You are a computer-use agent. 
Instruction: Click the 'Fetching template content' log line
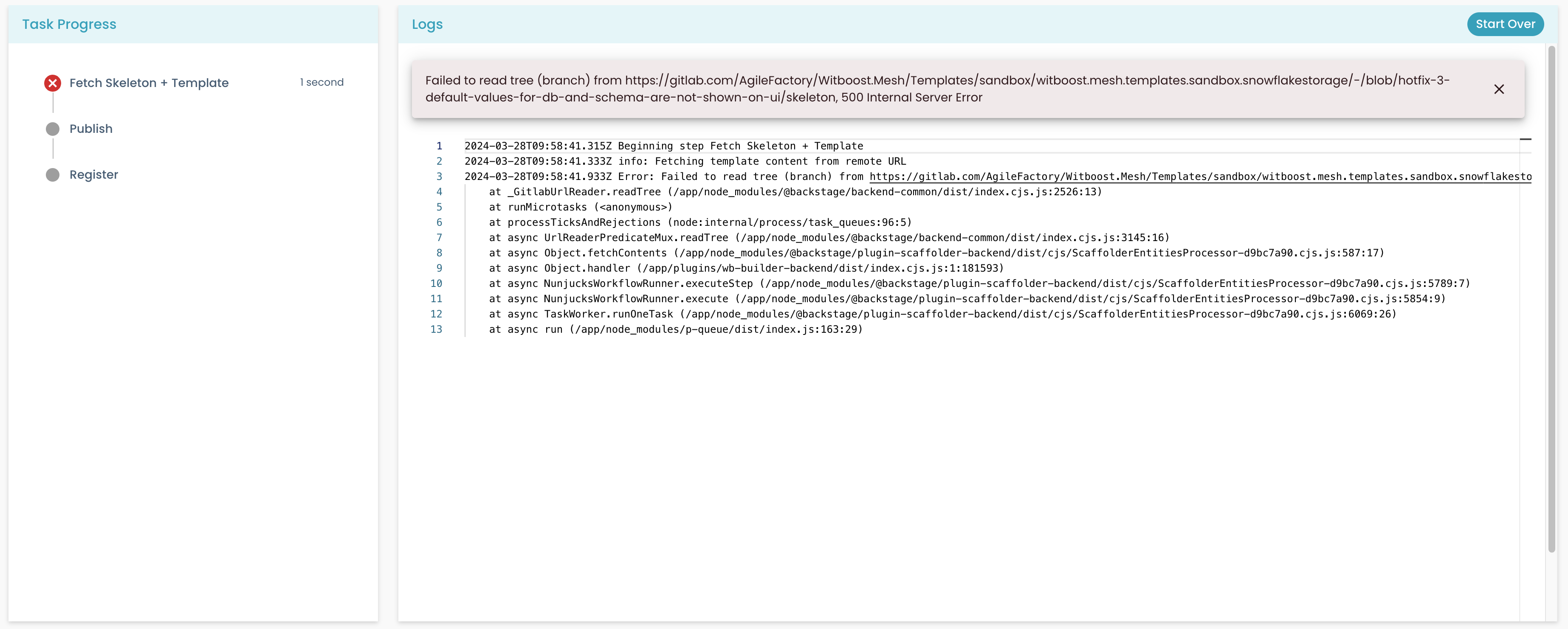click(x=685, y=161)
